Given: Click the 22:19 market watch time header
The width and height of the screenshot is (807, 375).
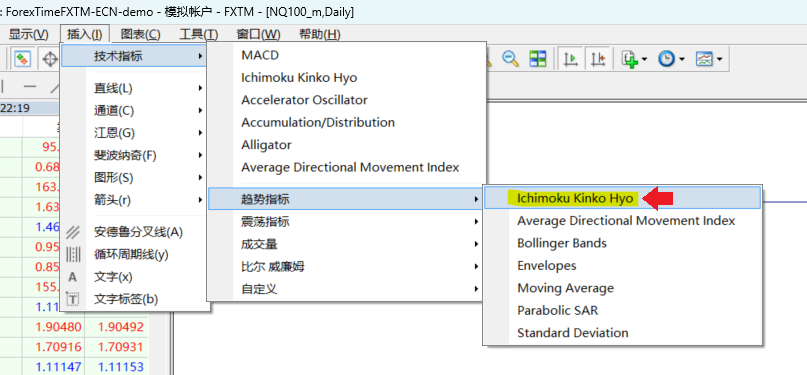Looking at the screenshot, I should coord(15,108).
